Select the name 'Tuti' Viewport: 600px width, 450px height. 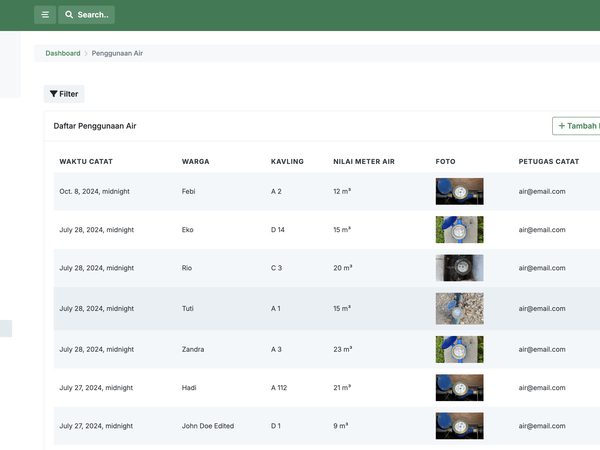click(188, 308)
